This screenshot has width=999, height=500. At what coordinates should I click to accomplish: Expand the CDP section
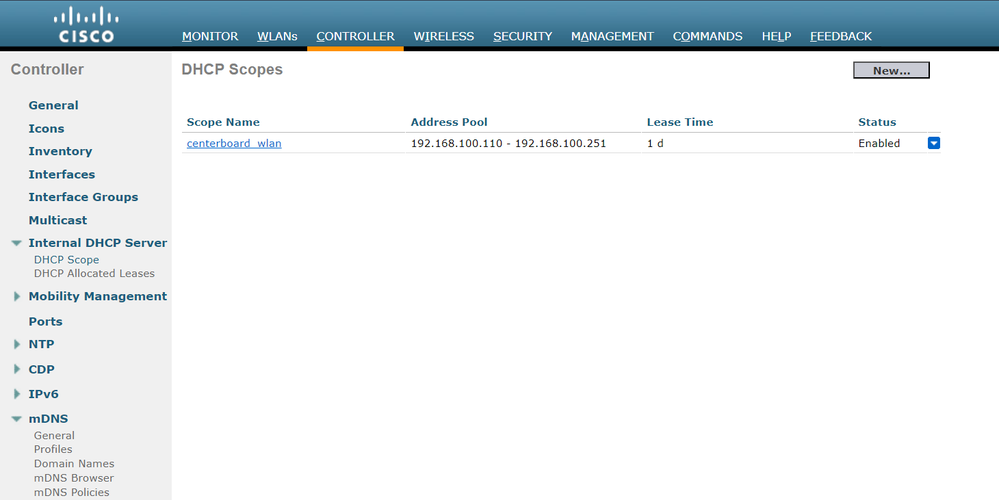click(x=17, y=369)
